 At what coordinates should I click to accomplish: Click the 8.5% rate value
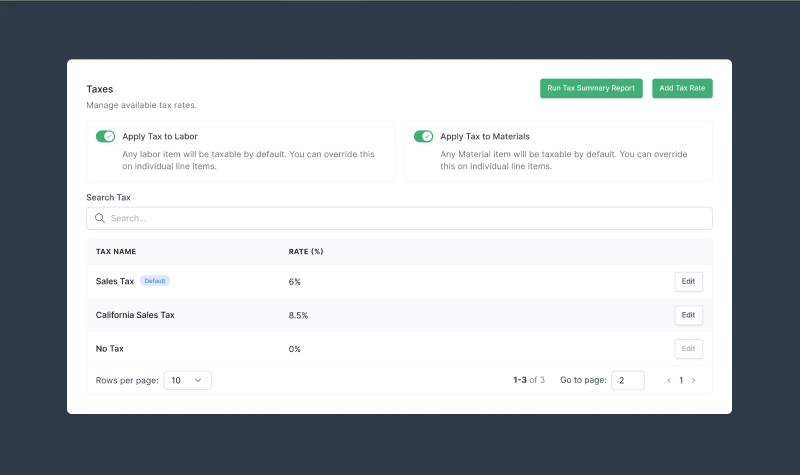point(298,315)
